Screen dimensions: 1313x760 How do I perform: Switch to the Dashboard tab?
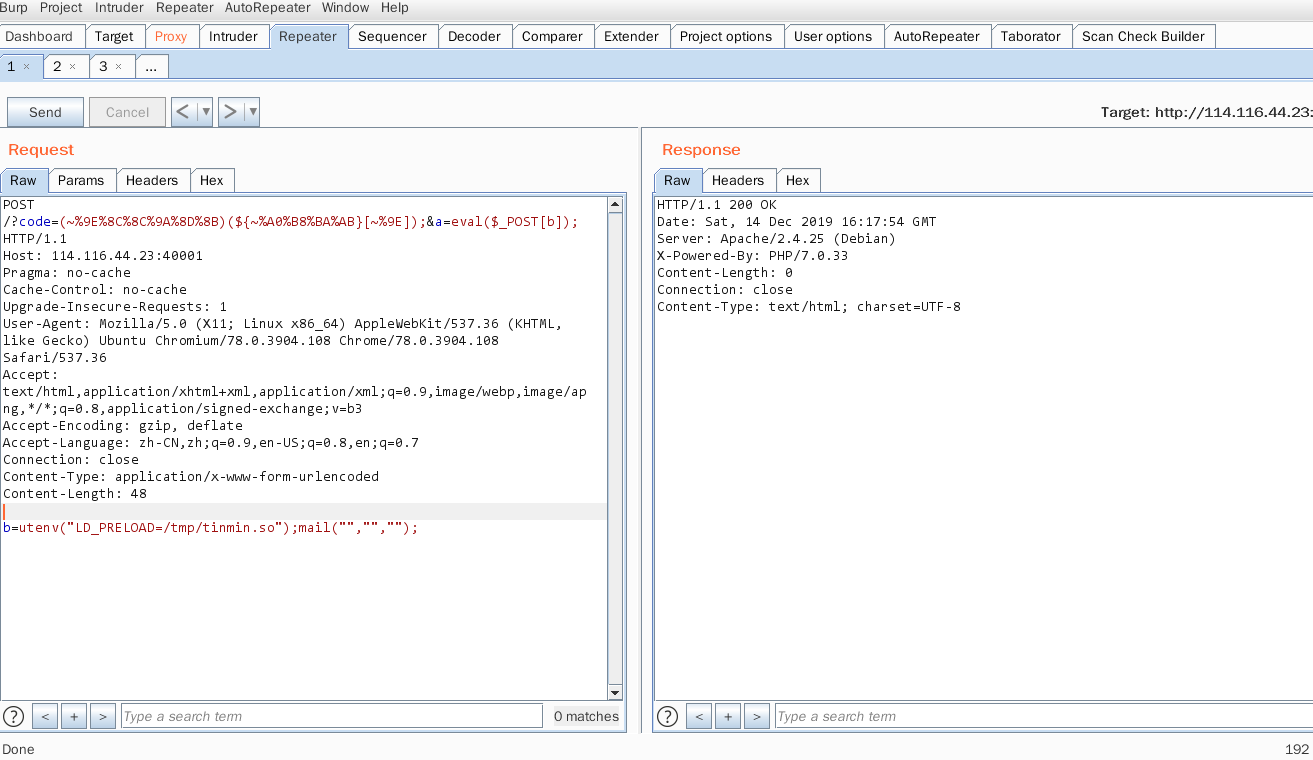pos(40,36)
